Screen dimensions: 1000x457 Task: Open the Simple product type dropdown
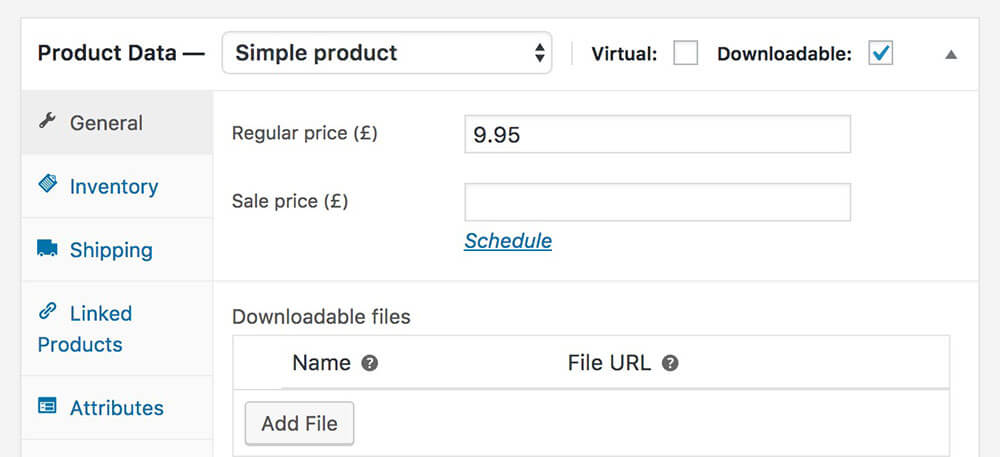point(386,53)
